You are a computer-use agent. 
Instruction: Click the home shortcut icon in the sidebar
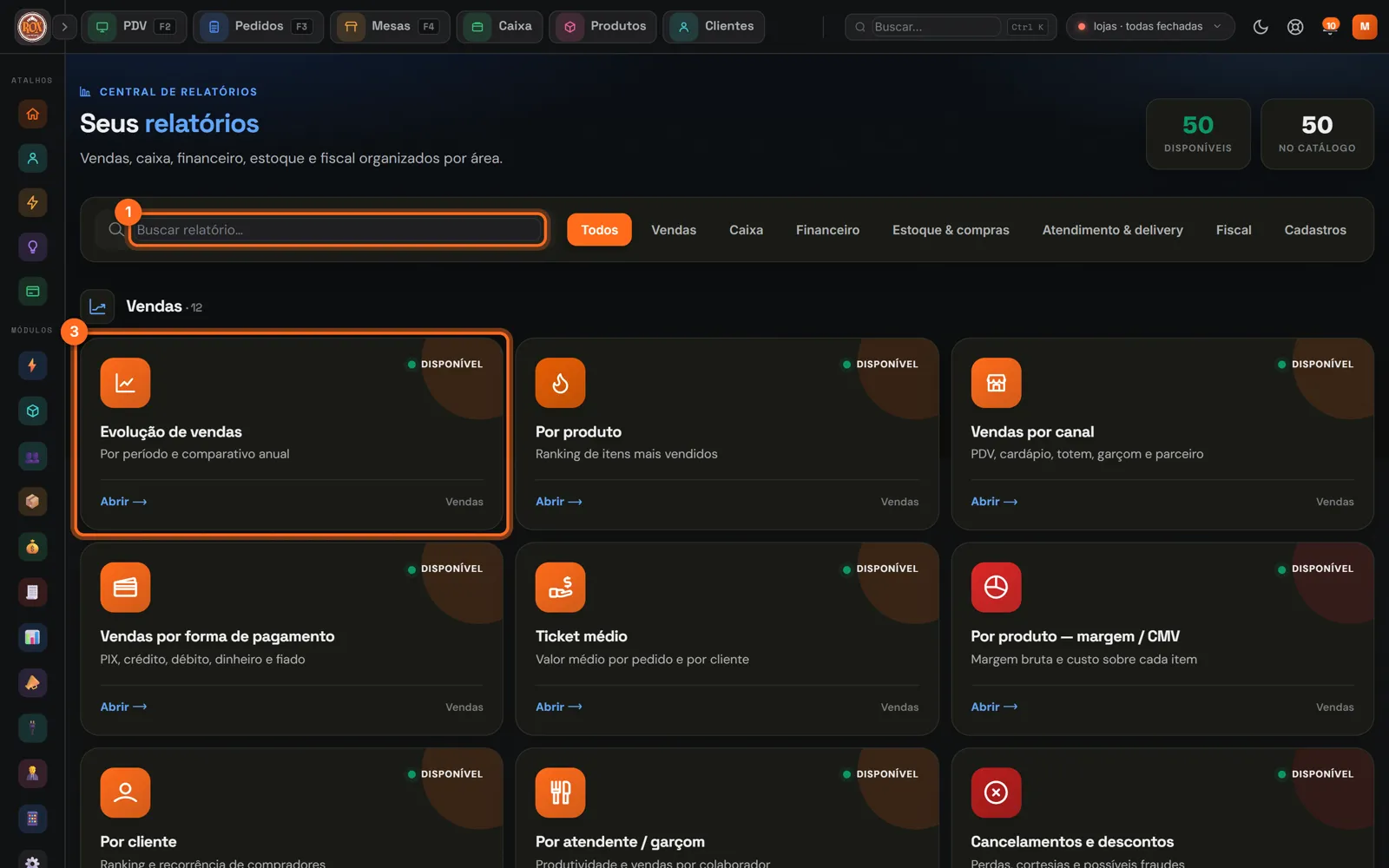coord(33,114)
